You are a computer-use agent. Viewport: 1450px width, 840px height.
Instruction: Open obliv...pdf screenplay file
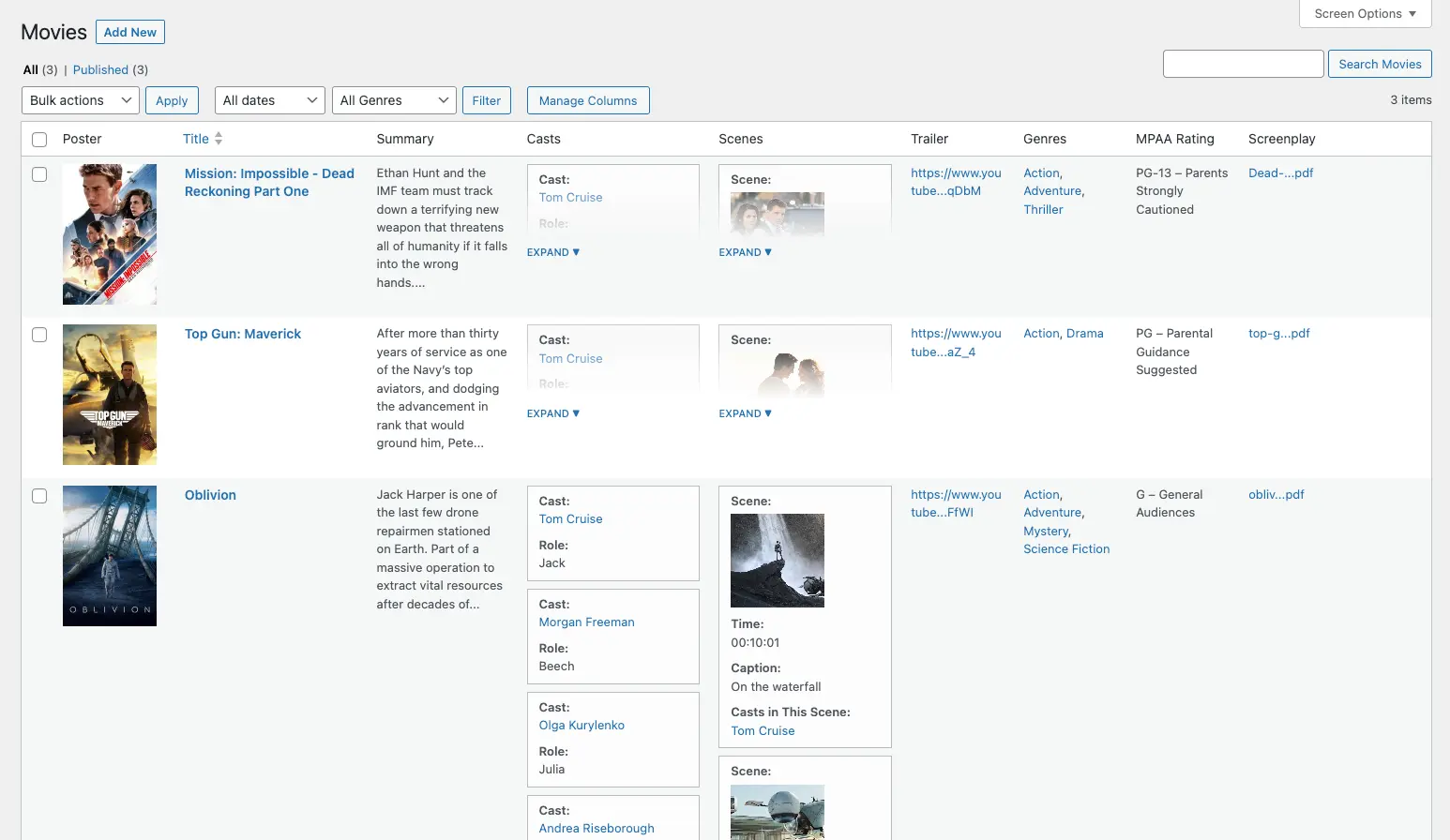click(1276, 495)
